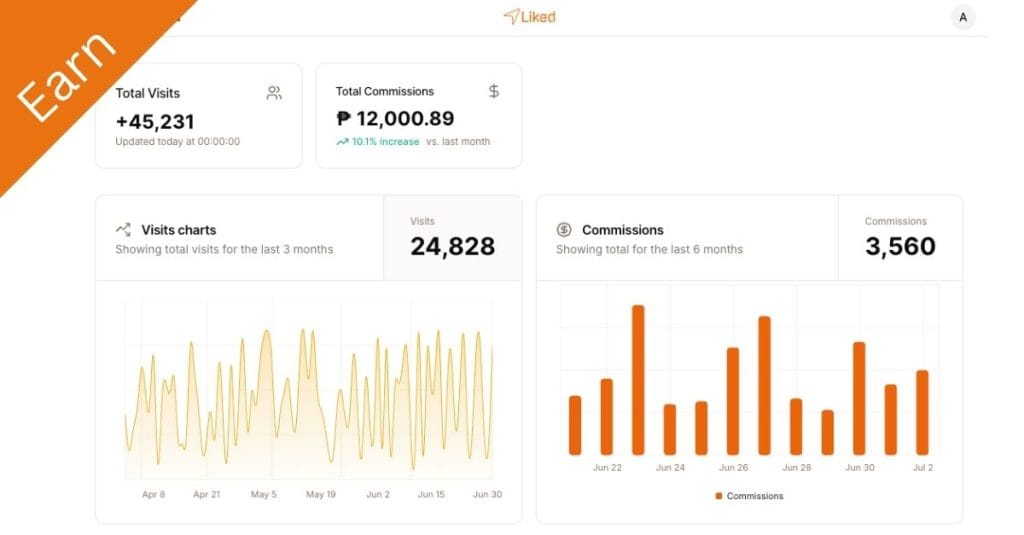Click the trend line icon beside Visits charts
This screenshot has width=1024, height=535.
tap(123, 229)
